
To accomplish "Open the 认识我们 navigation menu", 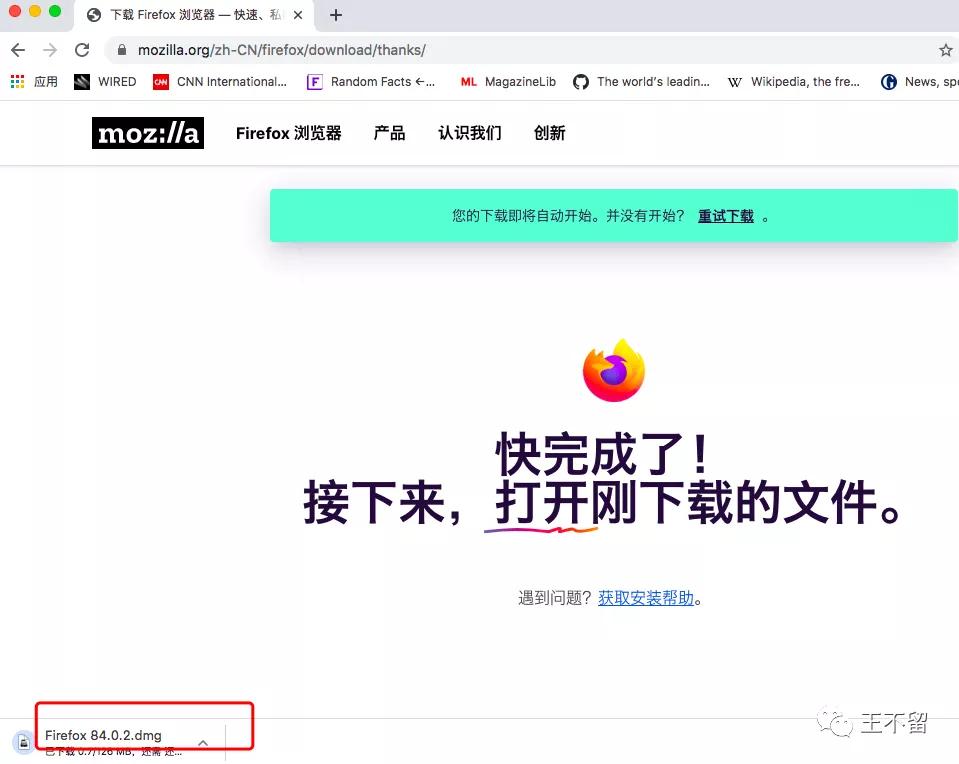I will [x=470, y=133].
